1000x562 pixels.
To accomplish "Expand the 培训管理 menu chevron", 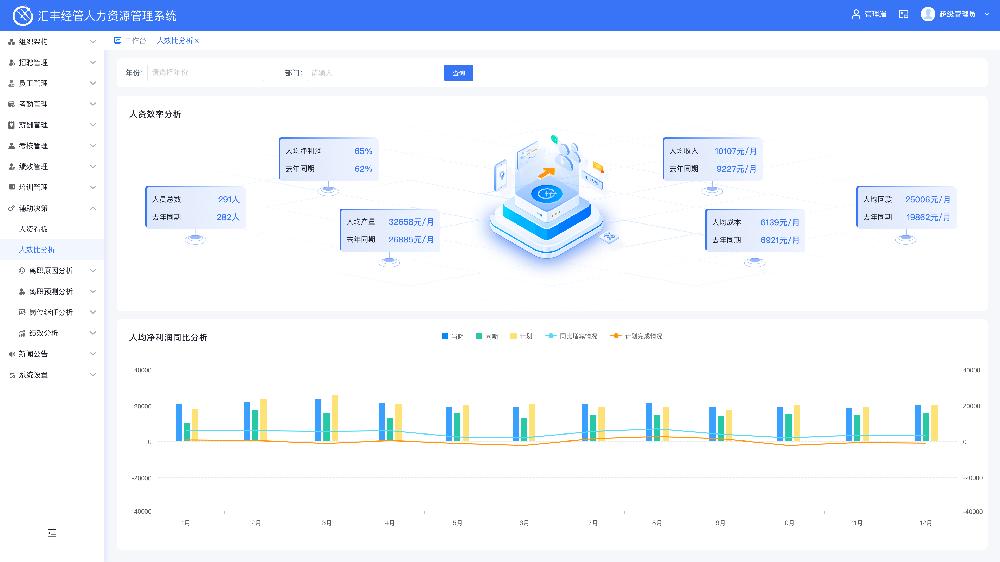I will tap(92, 187).
